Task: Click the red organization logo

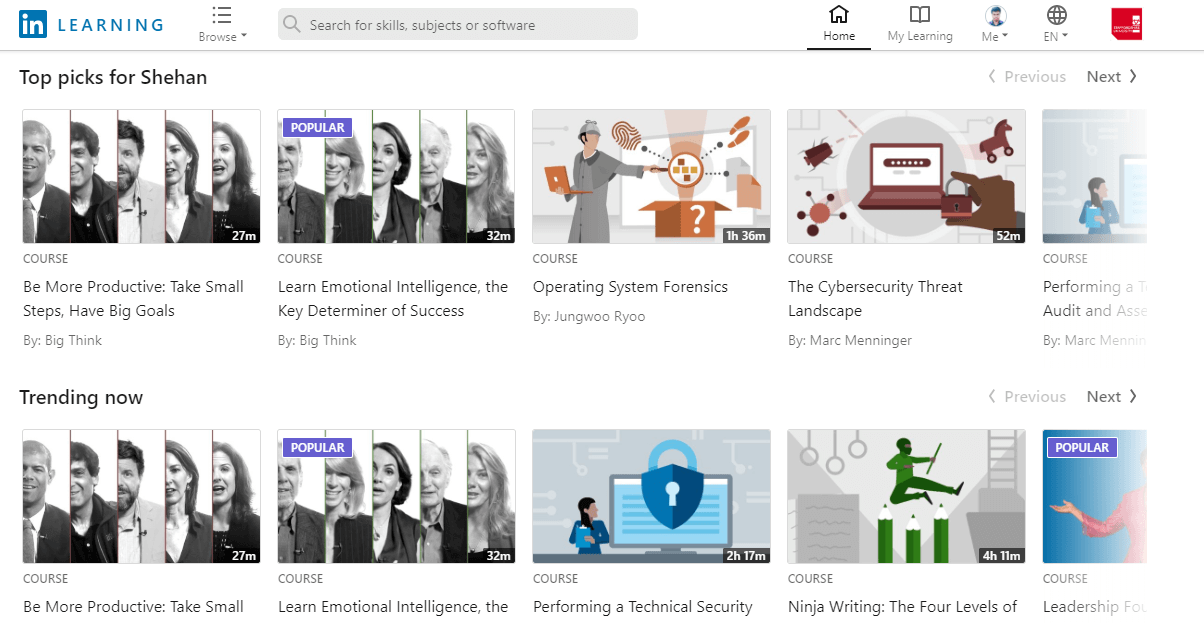Action: (x=1127, y=24)
